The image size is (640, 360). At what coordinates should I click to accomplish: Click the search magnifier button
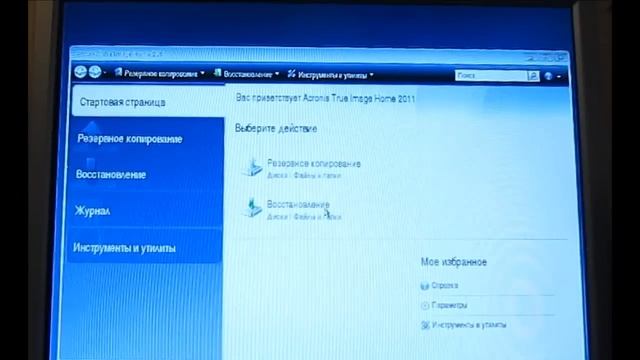click(533, 76)
